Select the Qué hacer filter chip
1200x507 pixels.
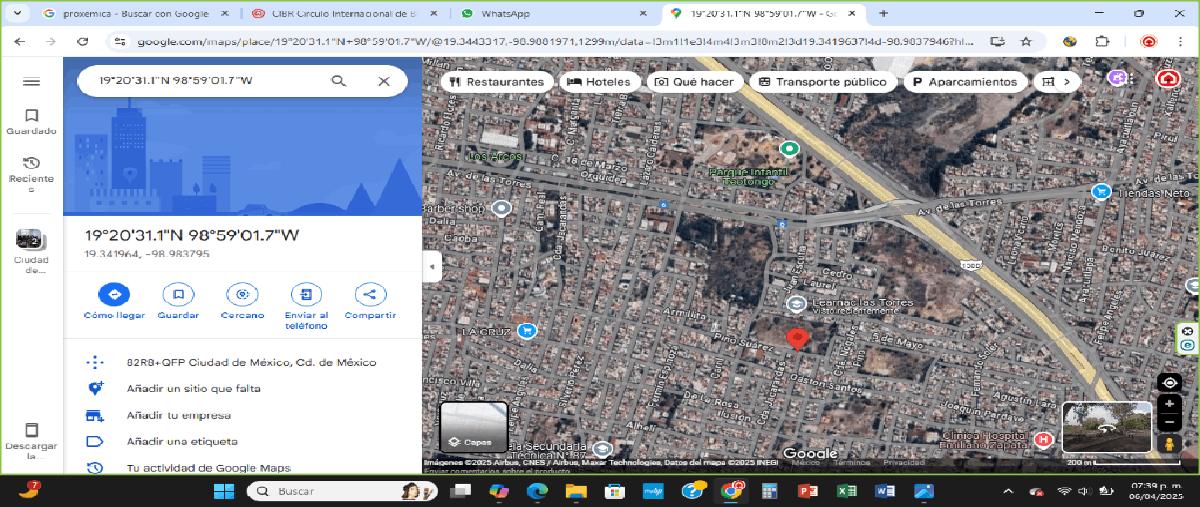pyautogui.click(x=694, y=82)
